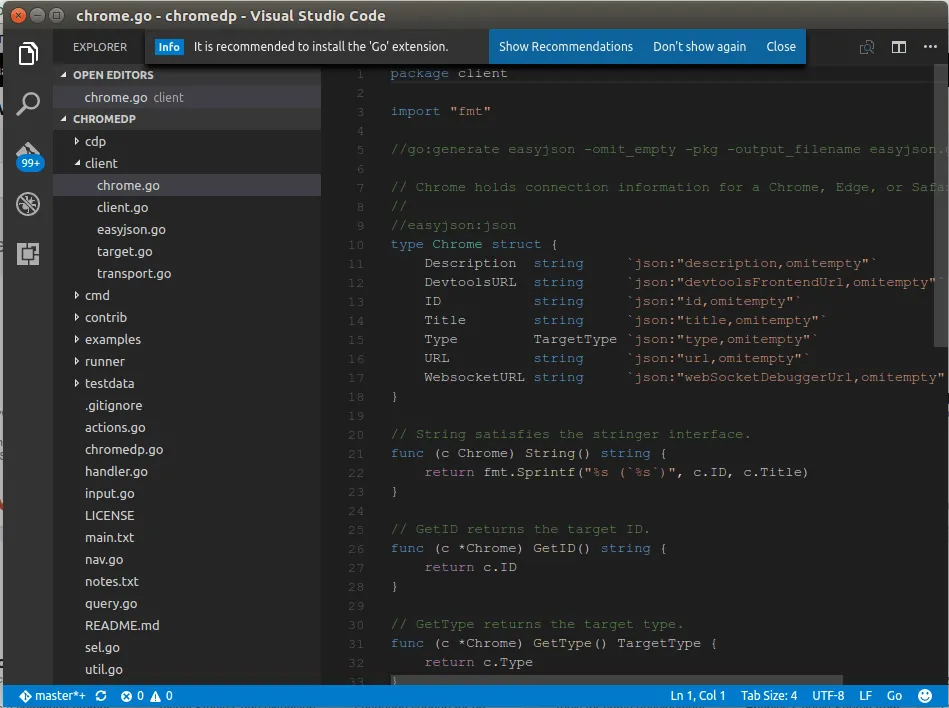
Task: Change Tab Size: 4 indentation setting
Action: (768, 696)
